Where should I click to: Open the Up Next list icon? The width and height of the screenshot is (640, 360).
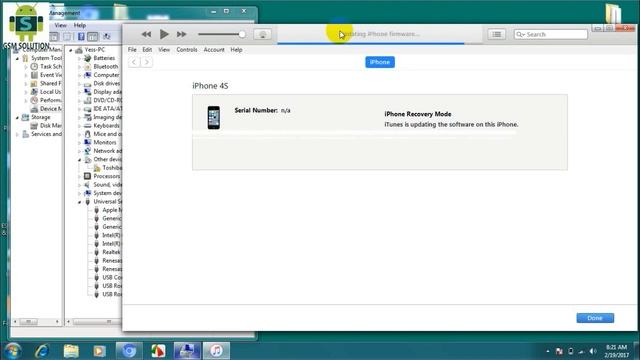(x=497, y=34)
